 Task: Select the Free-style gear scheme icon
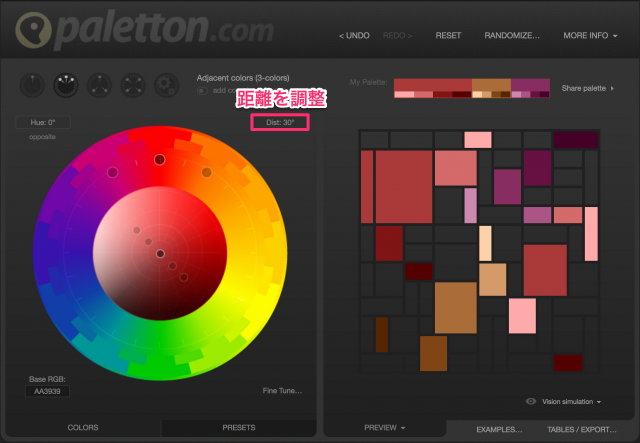coord(167,85)
